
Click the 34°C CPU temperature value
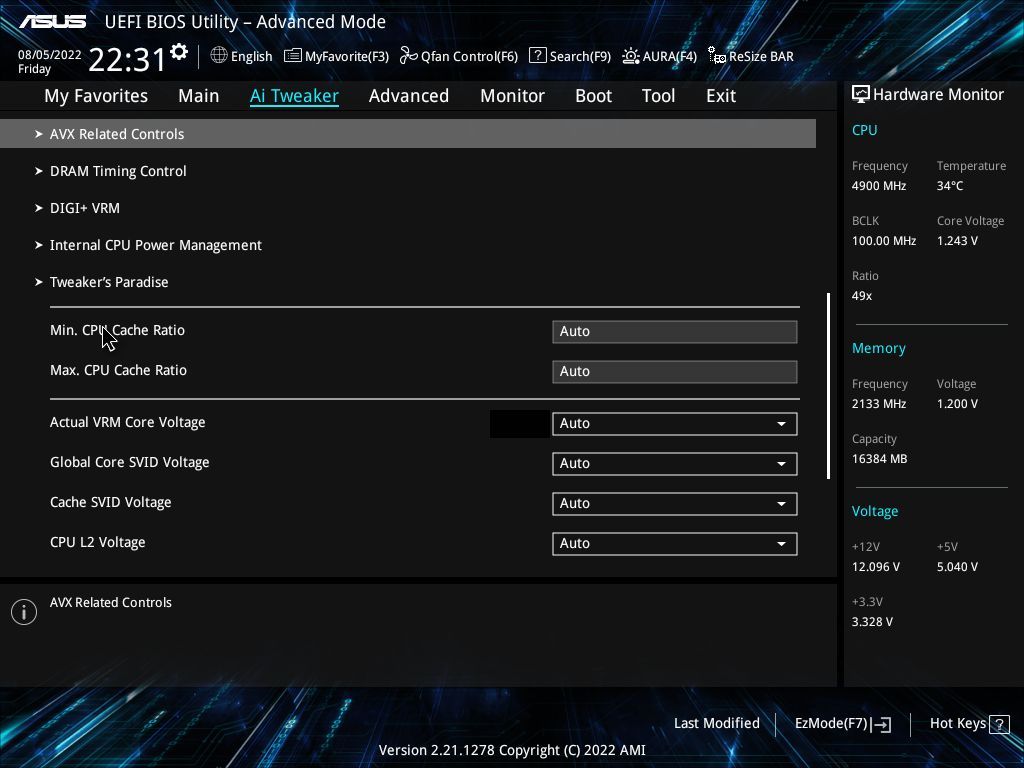tap(950, 186)
